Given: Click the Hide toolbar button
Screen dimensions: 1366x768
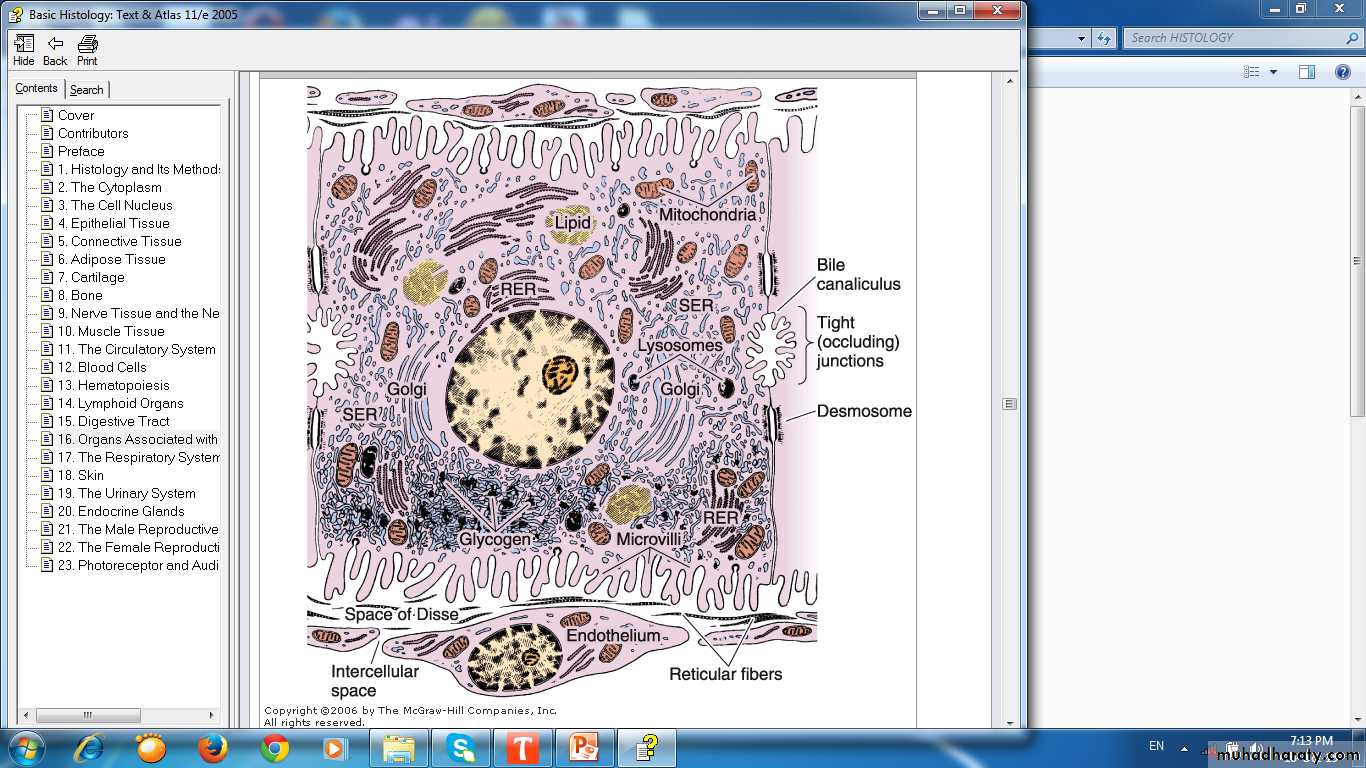Looking at the screenshot, I should coord(24,50).
